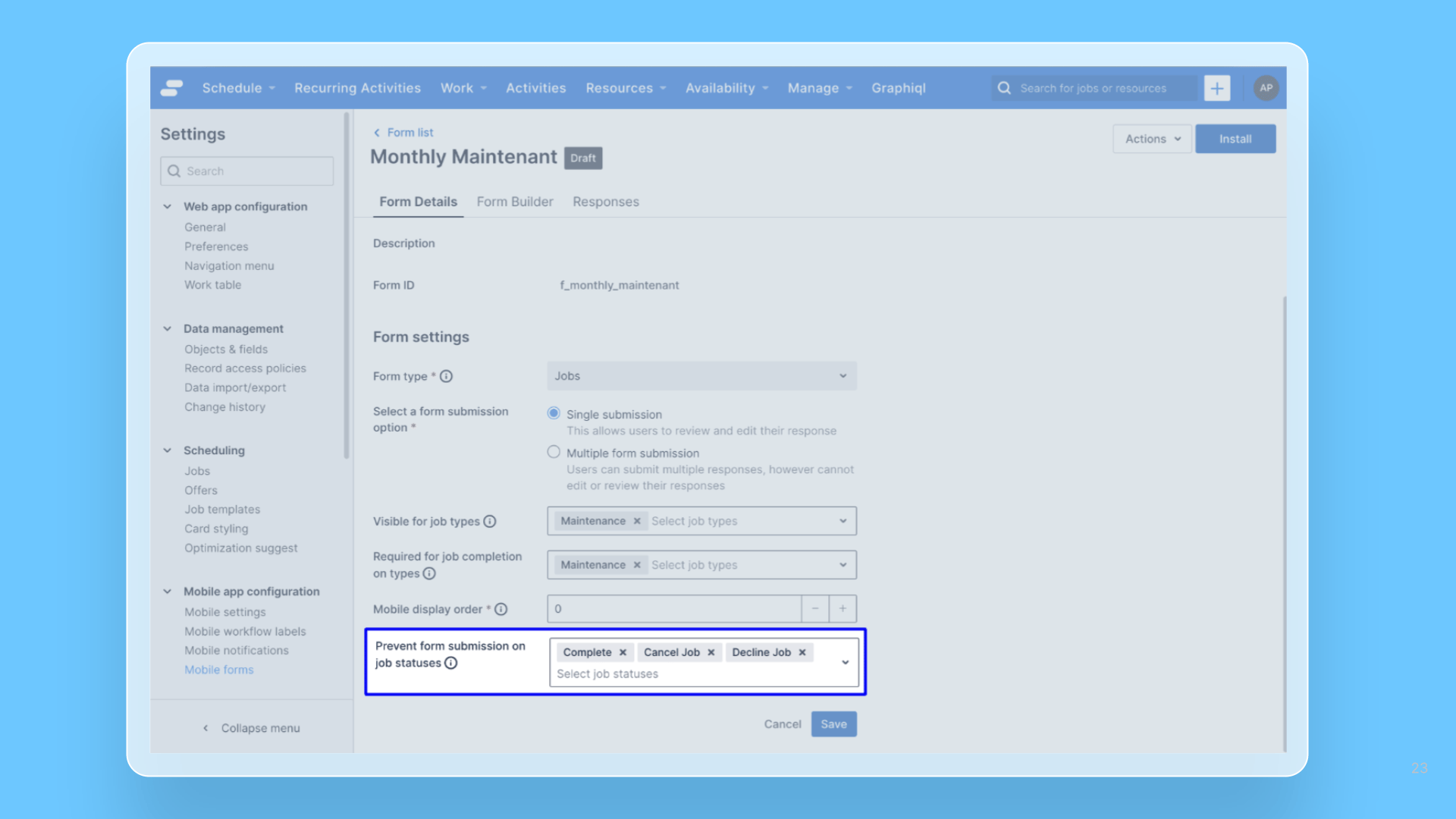Remove the Complete status tag
Image resolution: width=1456 pixels, height=819 pixels.
click(623, 652)
